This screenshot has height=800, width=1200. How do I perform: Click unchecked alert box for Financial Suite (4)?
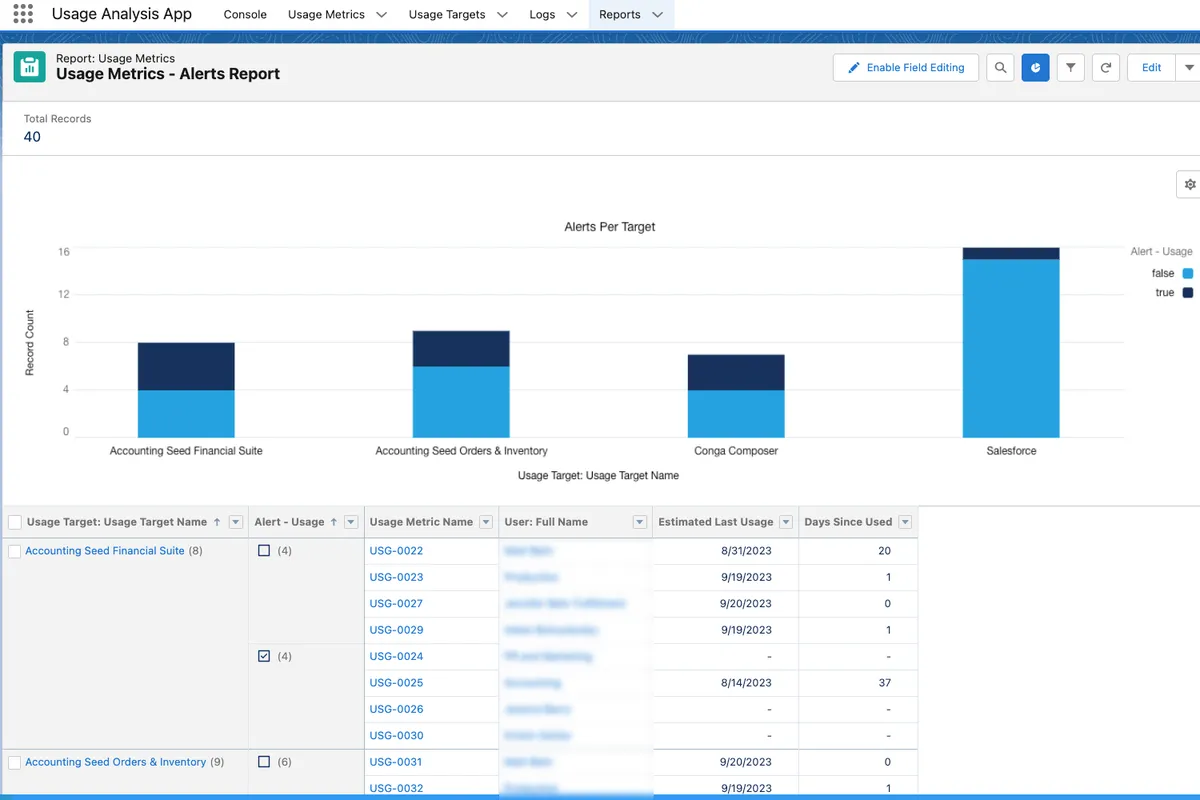tap(264, 550)
